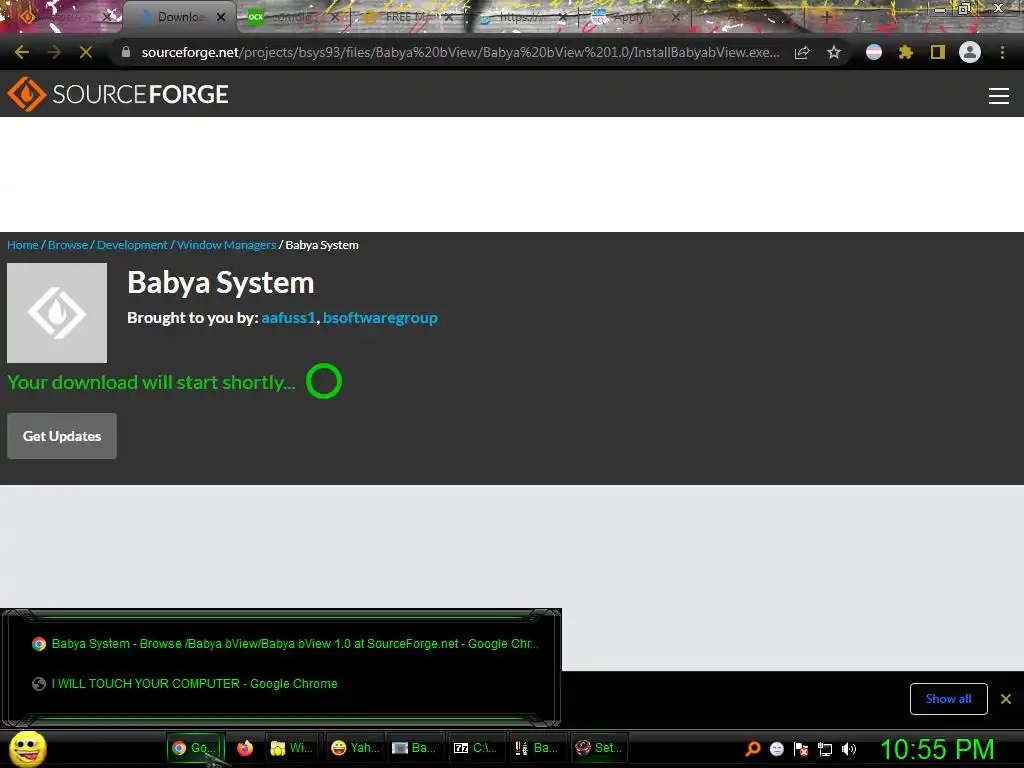Click the 10:55 PM clock
The image size is (1024, 768).
(937, 749)
